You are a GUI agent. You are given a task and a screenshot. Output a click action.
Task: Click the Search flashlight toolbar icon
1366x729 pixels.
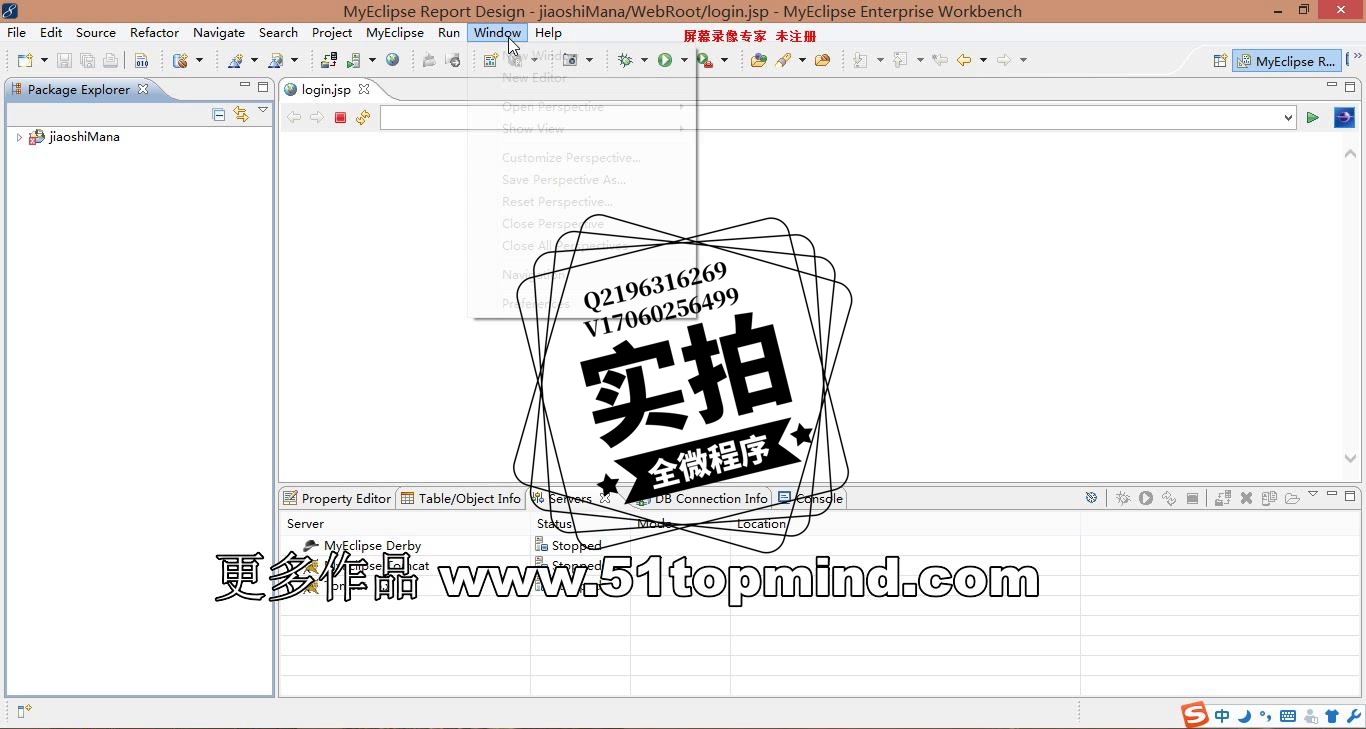pyautogui.click(x=784, y=60)
